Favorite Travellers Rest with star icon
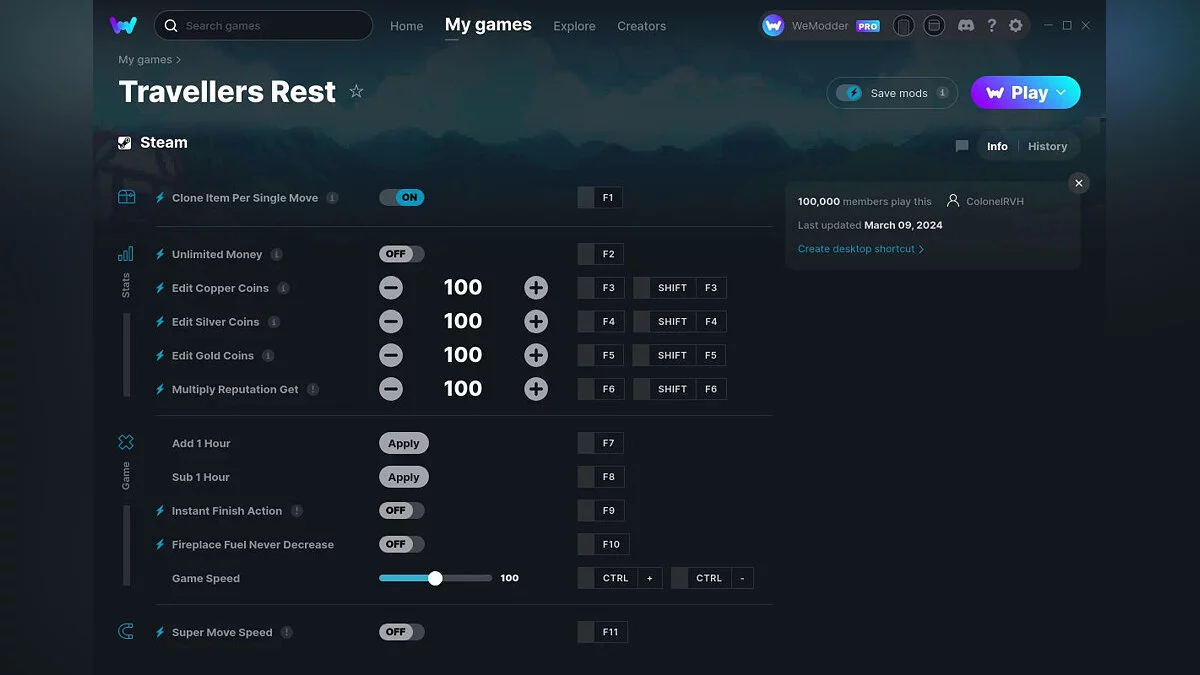The image size is (1200, 675). [x=356, y=92]
